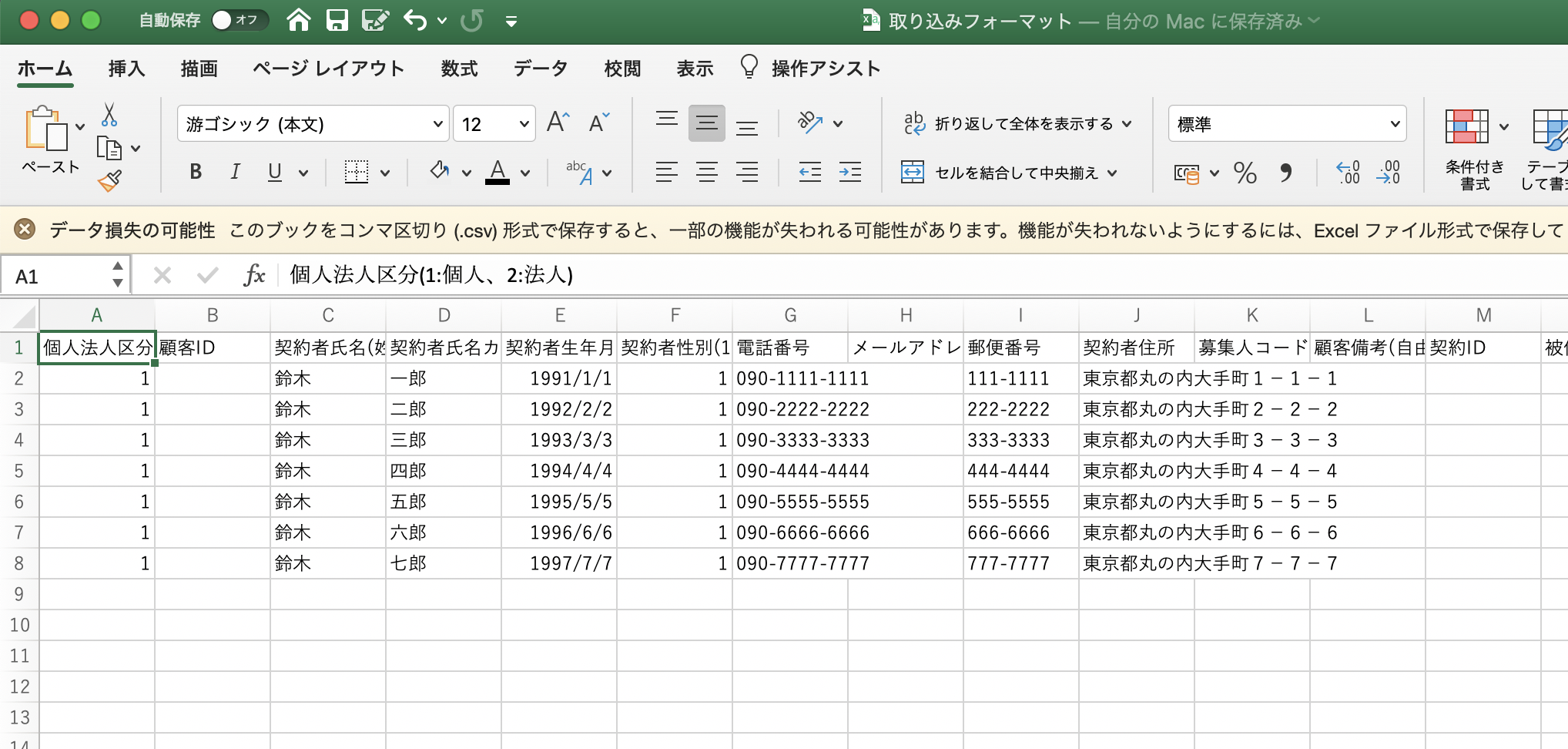Toggle 自動保存 (AutoSave) on
This screenshot has height=749, width=1568.
point(240,21)
